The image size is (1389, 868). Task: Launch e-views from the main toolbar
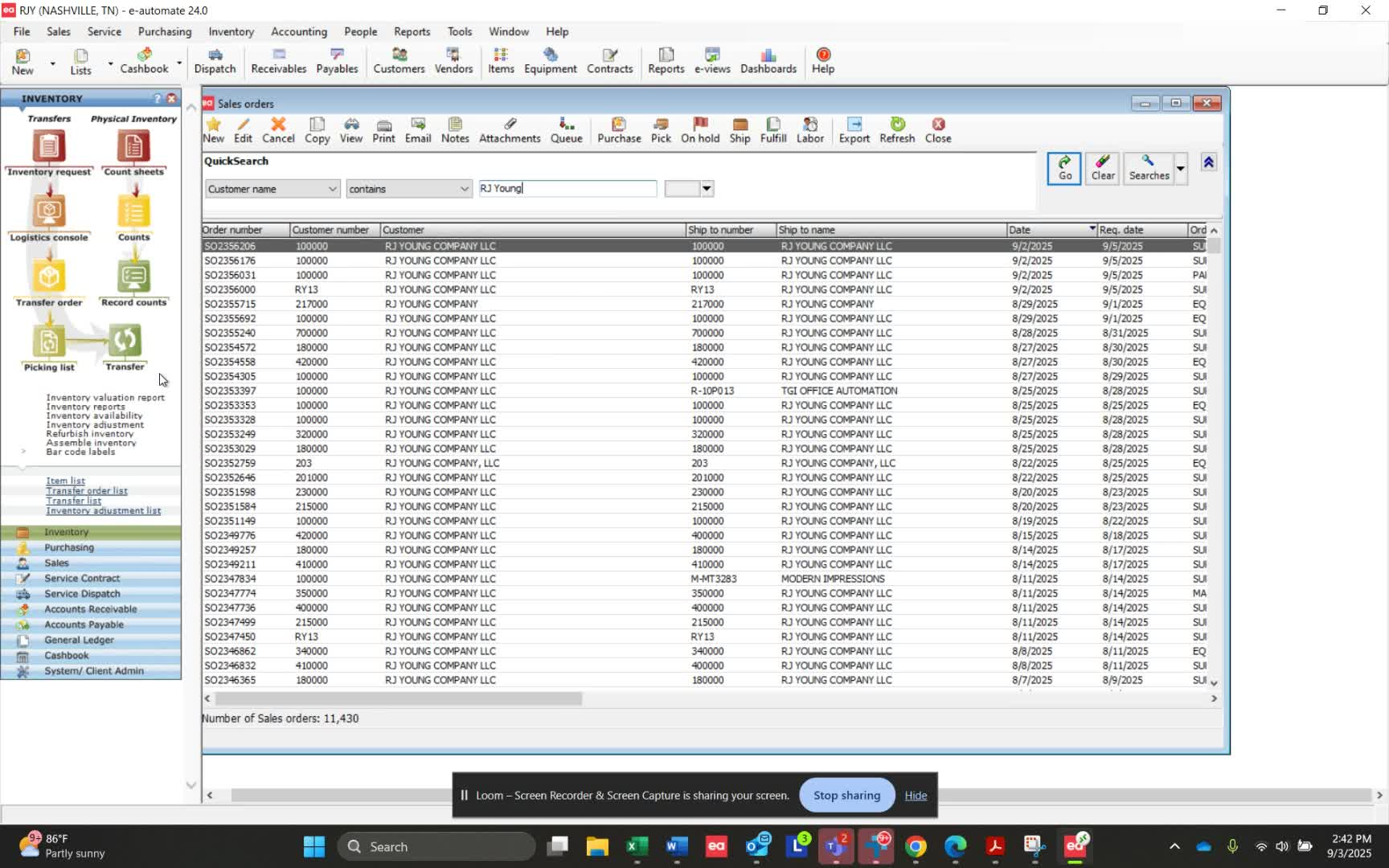712,61
